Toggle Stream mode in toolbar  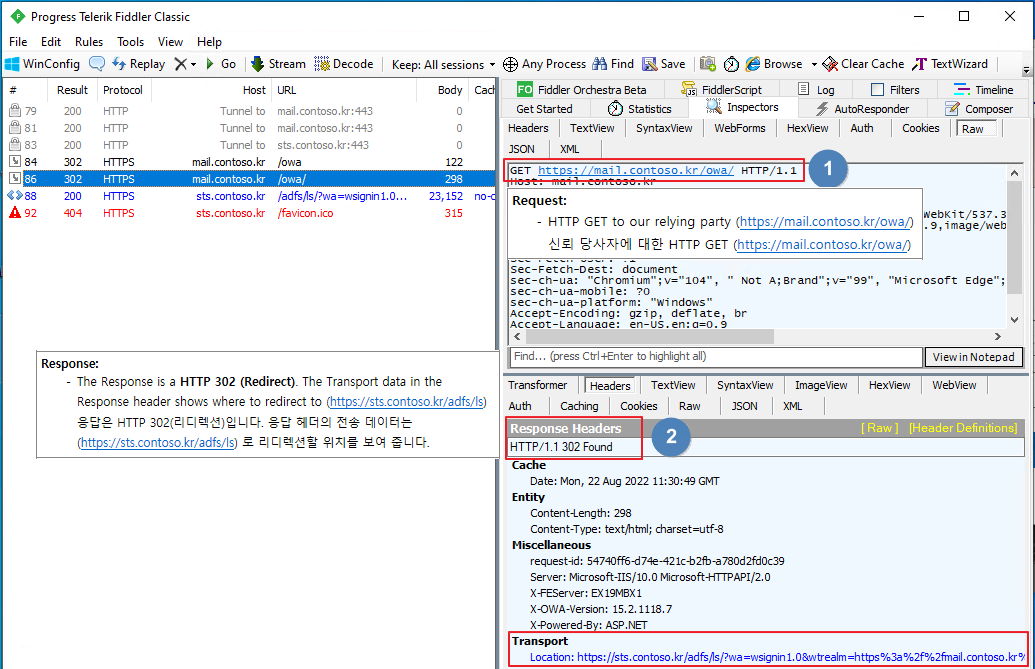[279, 64]
